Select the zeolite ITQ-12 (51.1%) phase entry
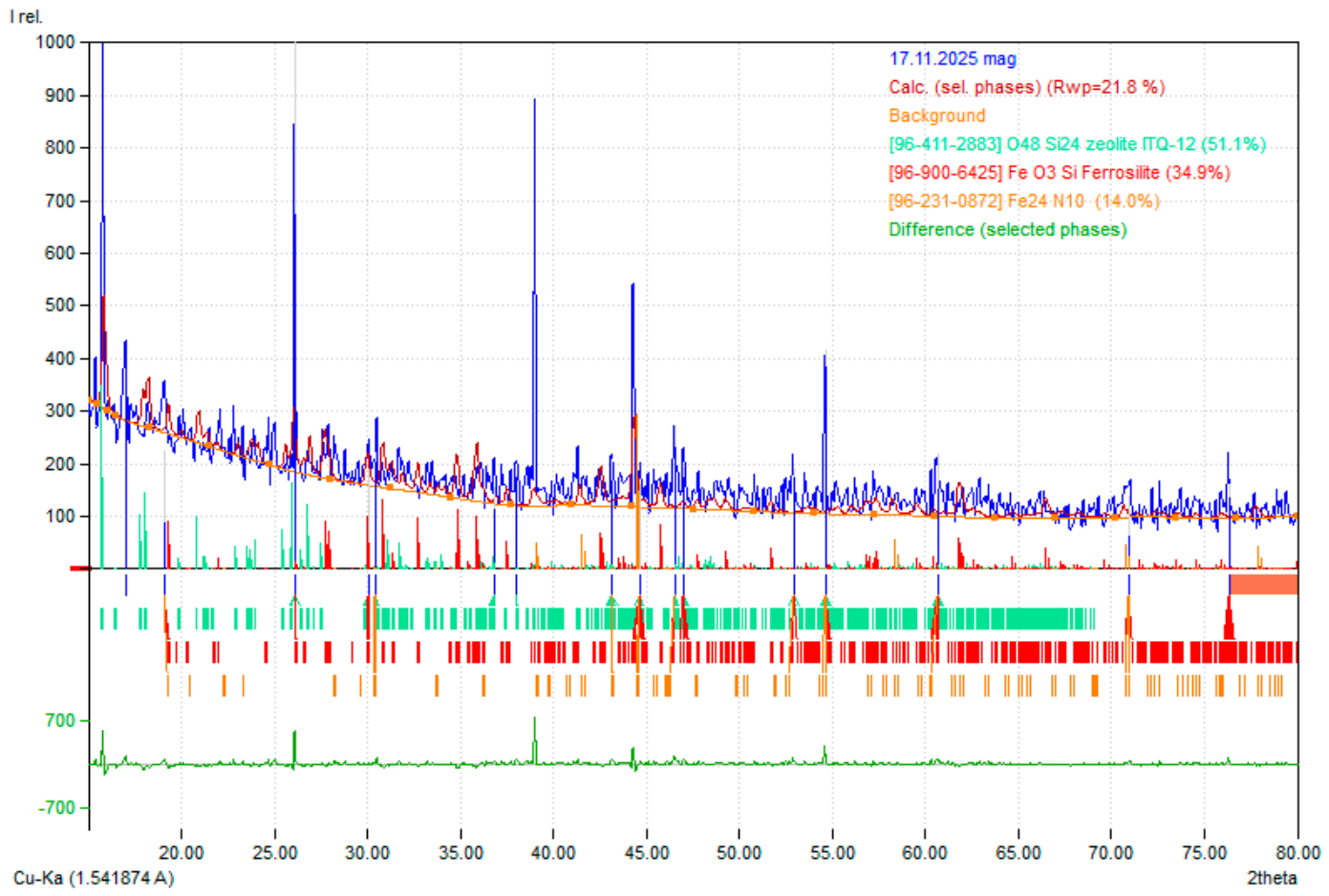1329x896 pixels. (x=1078, y=144)
